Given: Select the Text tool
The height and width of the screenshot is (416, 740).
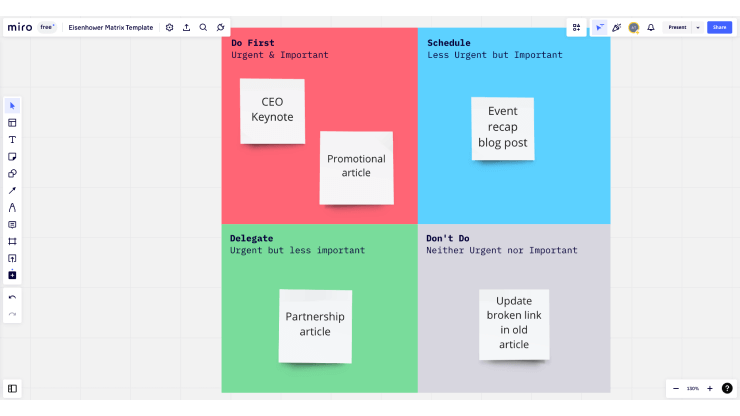Looking at the screenshot, I should [x=12, y=140].
